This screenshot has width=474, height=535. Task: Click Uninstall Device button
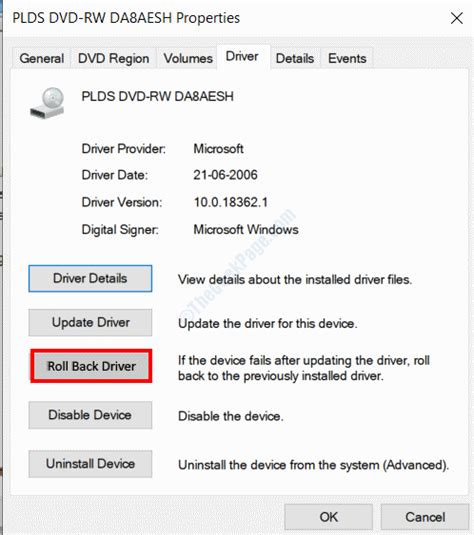click(90, 464)
